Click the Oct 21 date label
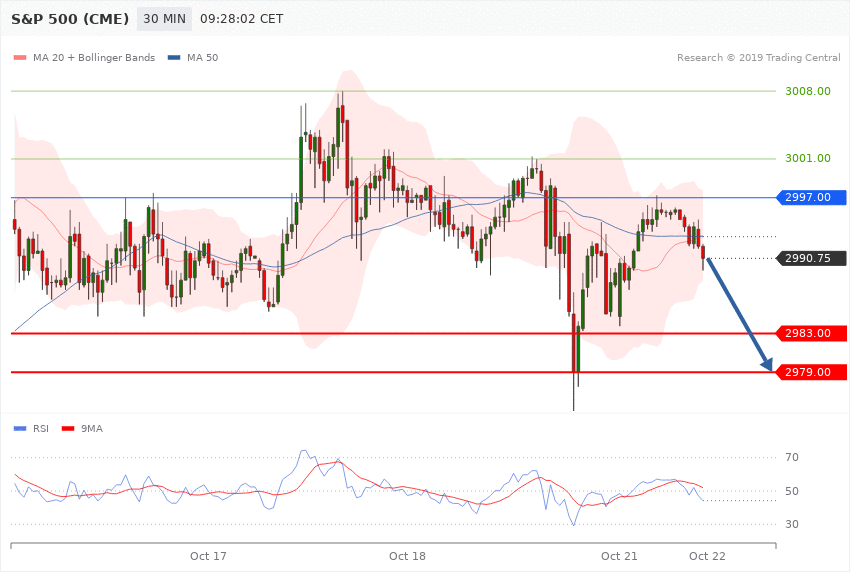 tap(619, 556)
